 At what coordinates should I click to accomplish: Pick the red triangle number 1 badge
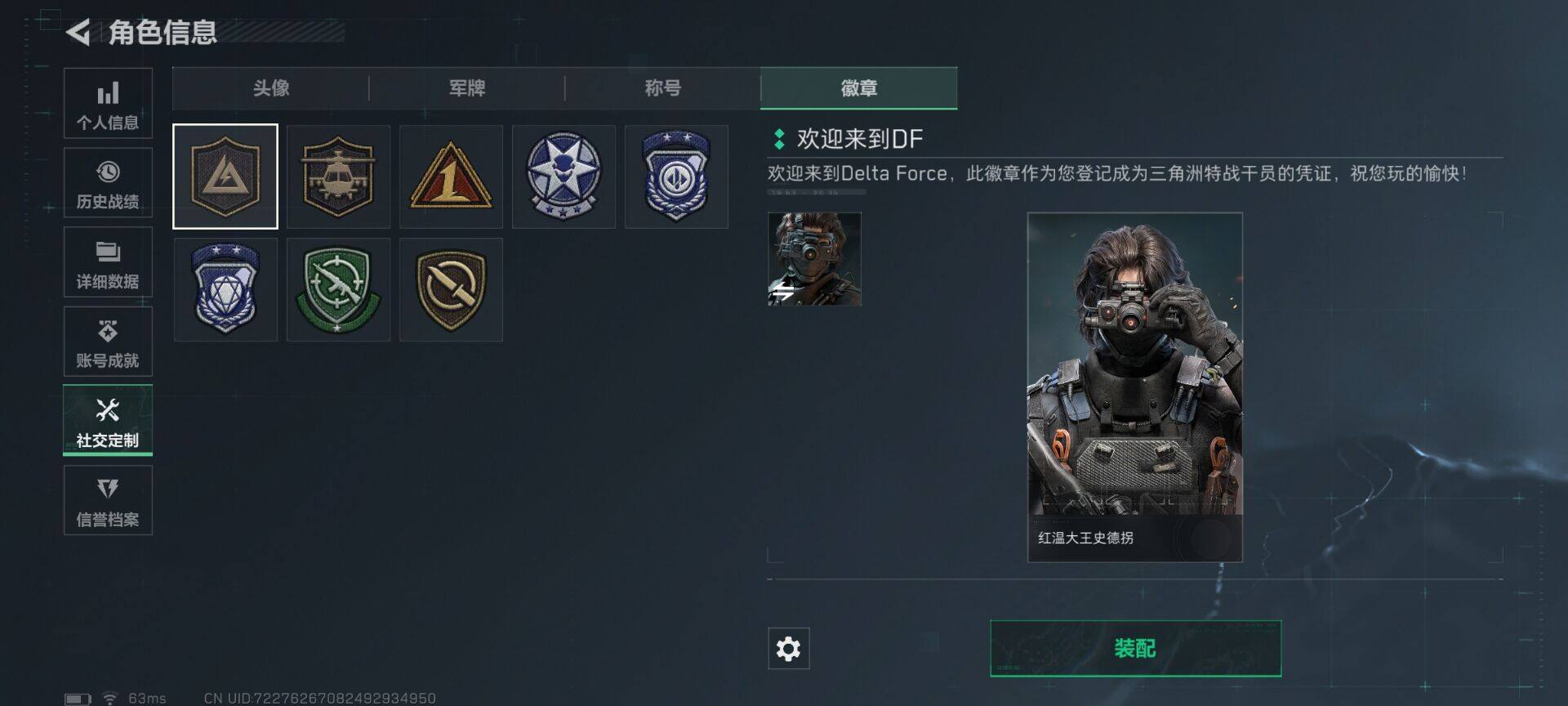click(x=451, y=176)
